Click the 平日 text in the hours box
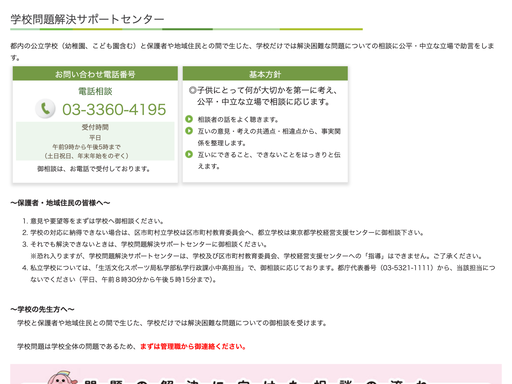This screenshot has height=384, width=512. [x=95, y=138]
